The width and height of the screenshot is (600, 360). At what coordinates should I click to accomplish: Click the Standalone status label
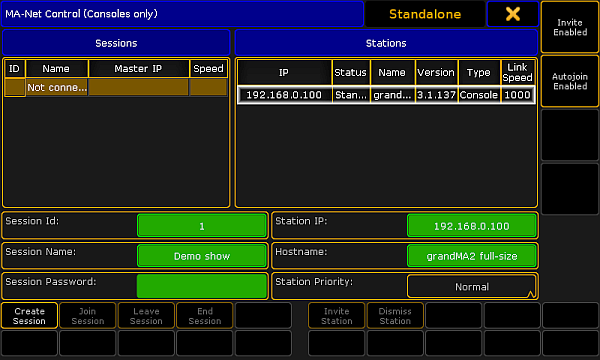pos(425,14)
